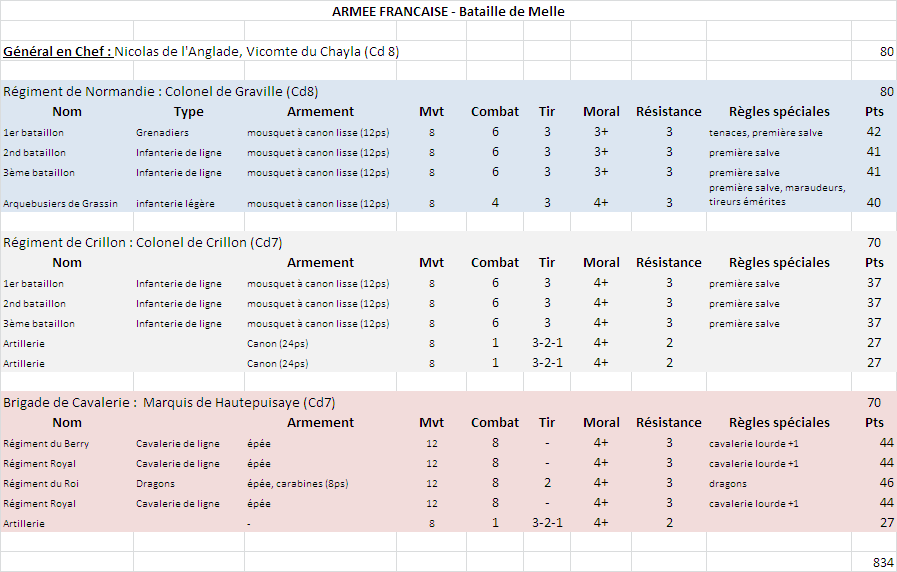Click 'Régiment de Crillon : Colonel de Crillon (Cd7)' header
This screenshot has height=572, width=897.
[x=142, y=243]
